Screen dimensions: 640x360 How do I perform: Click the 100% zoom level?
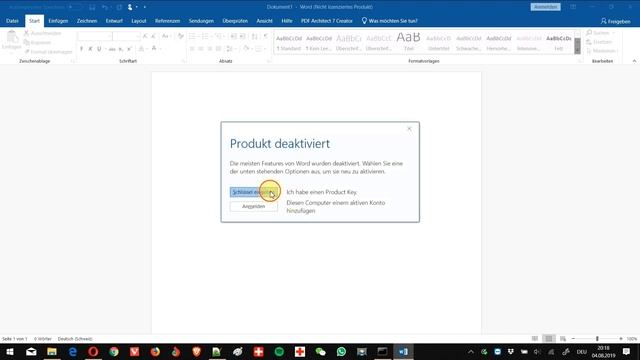pyautogui.click(x=631, y=339)
